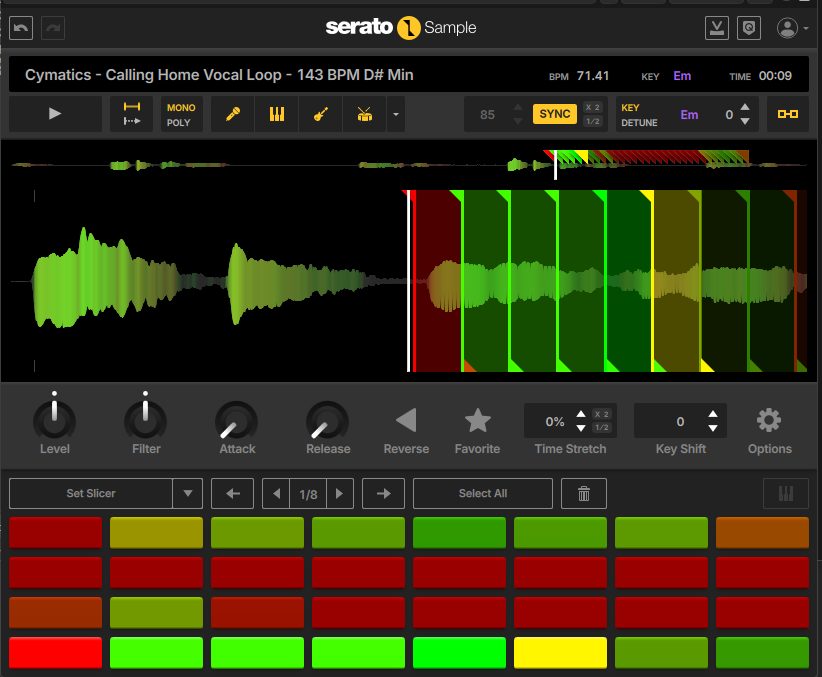This screenshot has width=822, height=677.
Task: Click the sample title text
Action: point(219,75)
